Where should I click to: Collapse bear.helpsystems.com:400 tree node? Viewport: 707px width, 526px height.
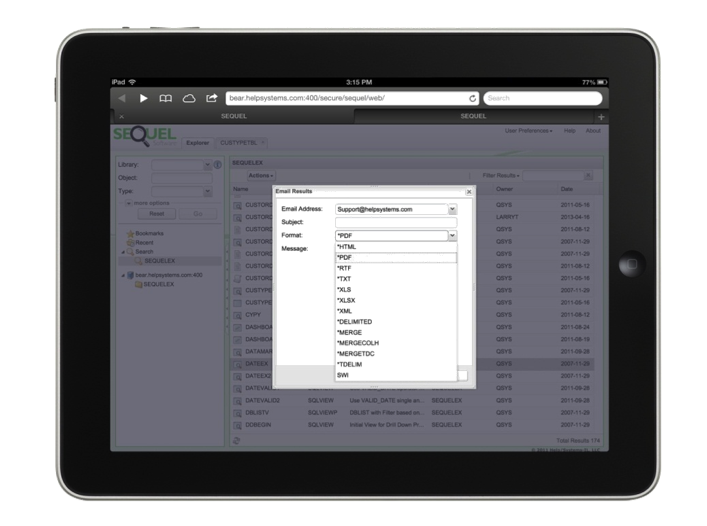(x=123, y=275)
